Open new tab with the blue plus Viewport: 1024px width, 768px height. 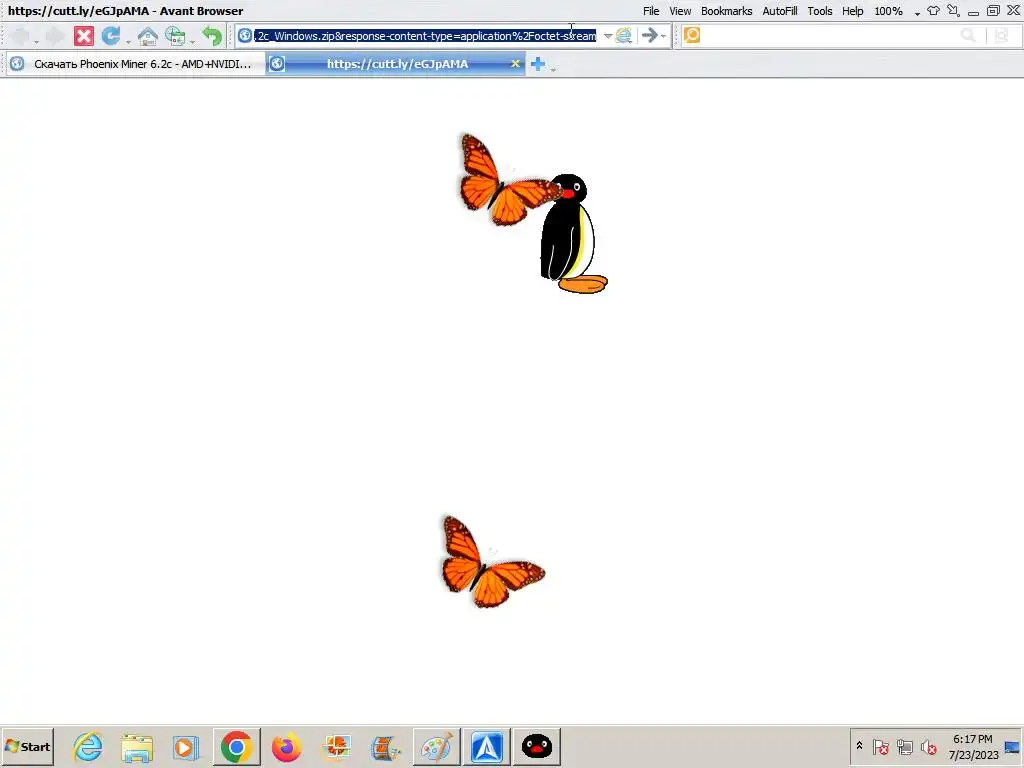coord(537,64)
